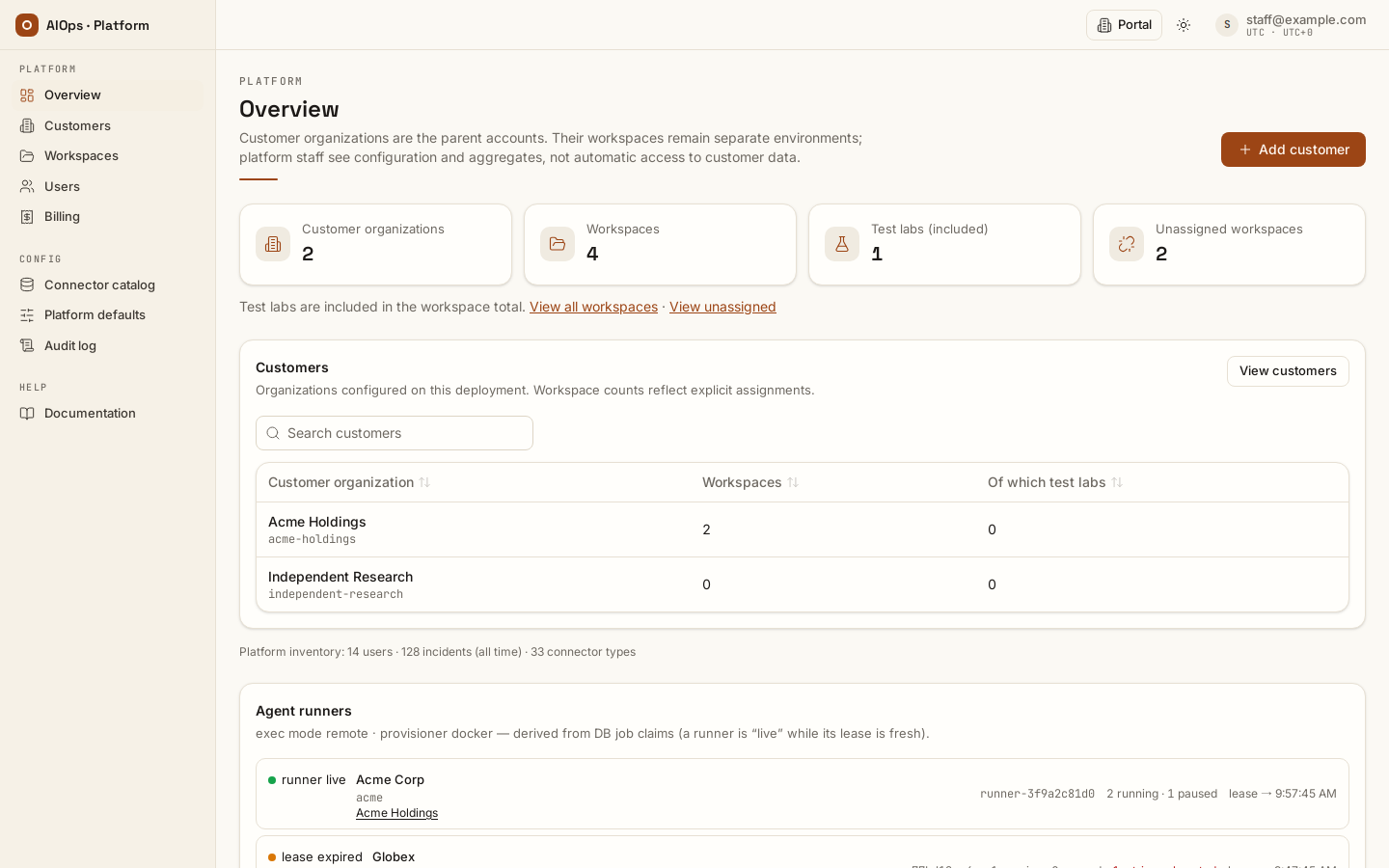
Task: Click the Platform defaults sliders icon
Action: click(x=27, y=314)
